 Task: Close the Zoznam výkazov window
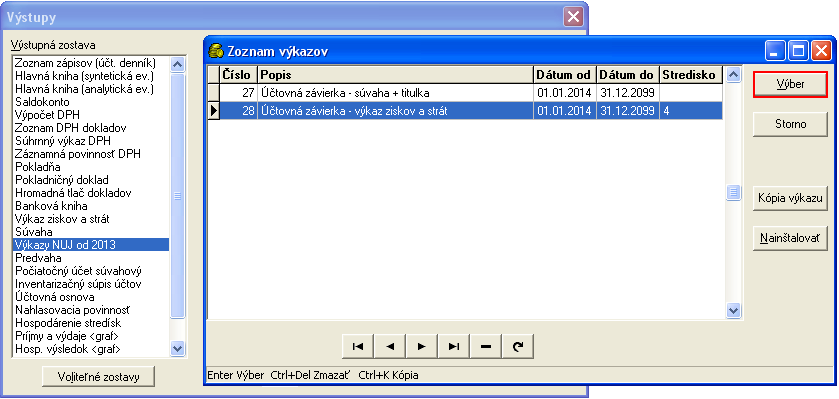click(x=821, y=51)
